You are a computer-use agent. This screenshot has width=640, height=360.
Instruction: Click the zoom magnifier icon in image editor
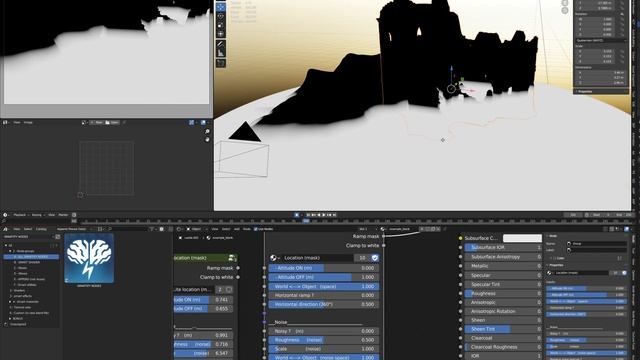pyautogui.click(x=207, y=131)
